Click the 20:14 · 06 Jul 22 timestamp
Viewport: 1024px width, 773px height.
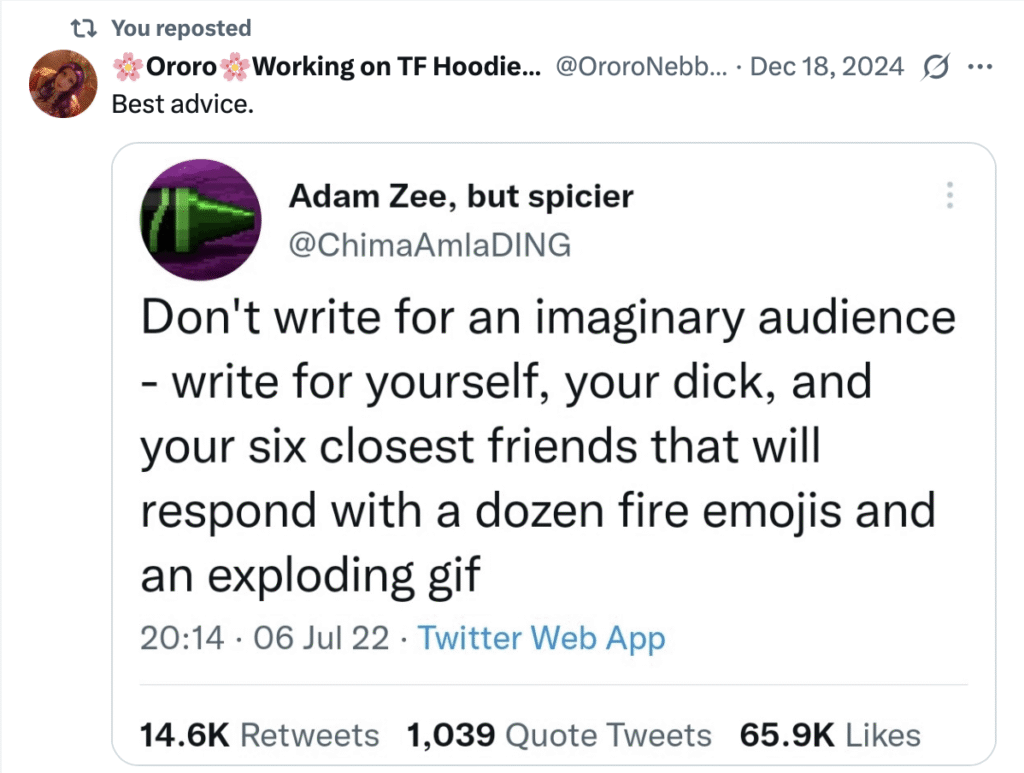(264, 637)
